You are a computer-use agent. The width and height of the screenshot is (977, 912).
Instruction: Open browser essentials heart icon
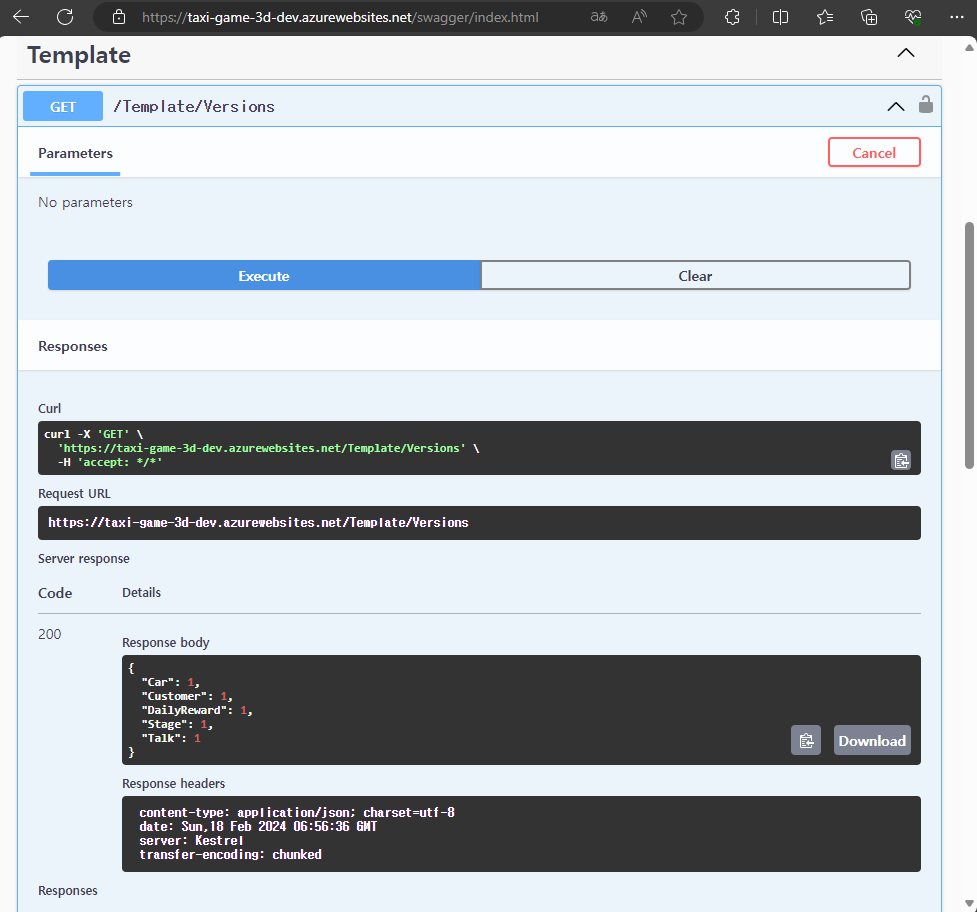(913, 17)
